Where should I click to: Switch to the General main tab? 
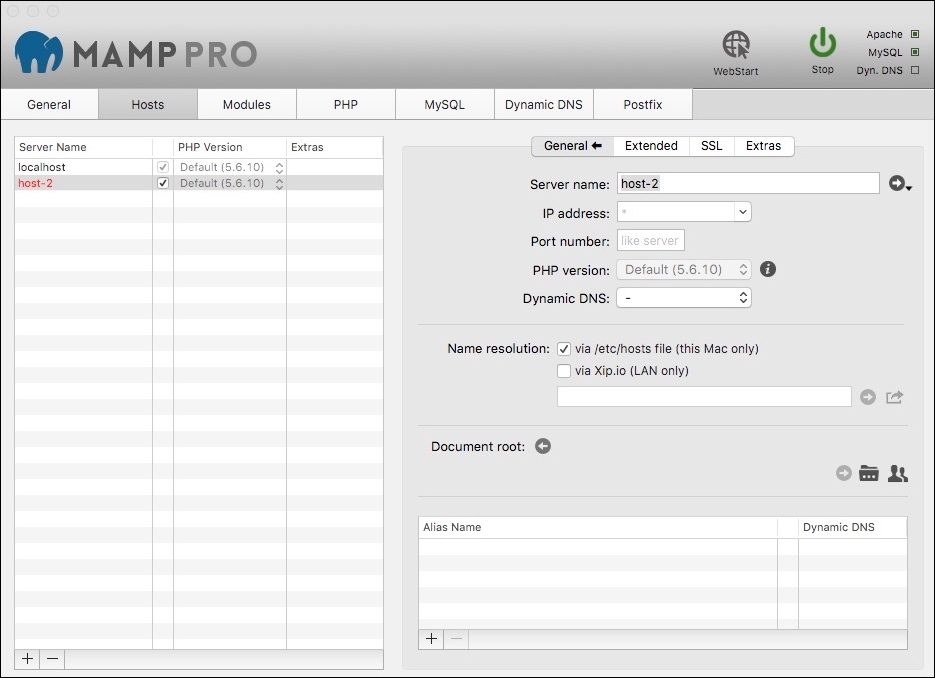[x=49, y=104]
